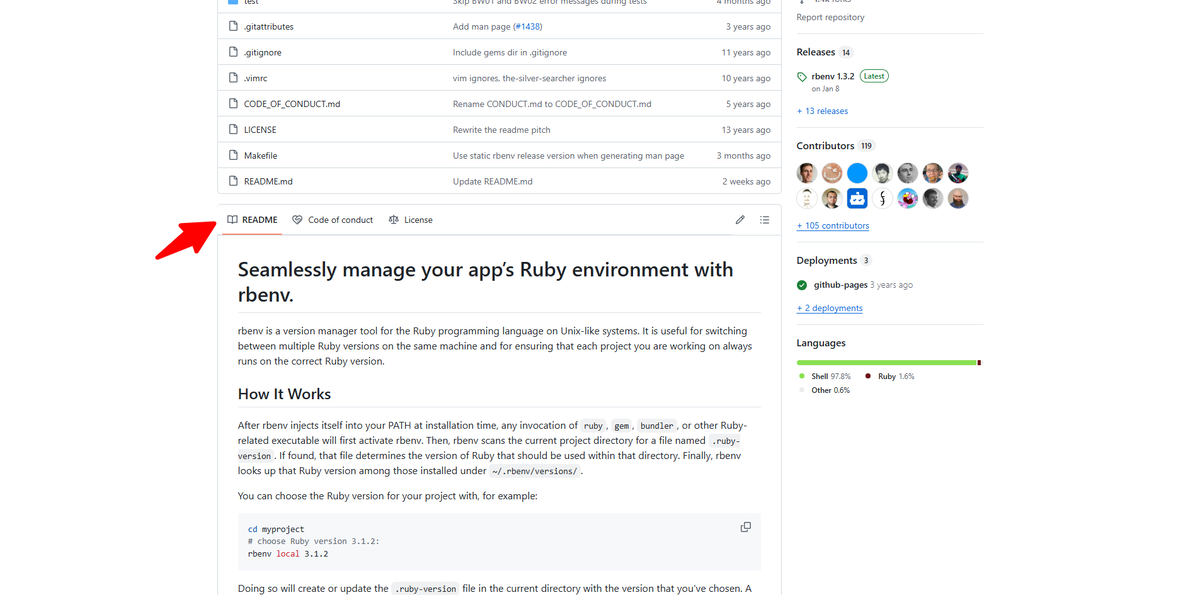Click the 'Languages' sidebar heading

[x=821, y=343]
